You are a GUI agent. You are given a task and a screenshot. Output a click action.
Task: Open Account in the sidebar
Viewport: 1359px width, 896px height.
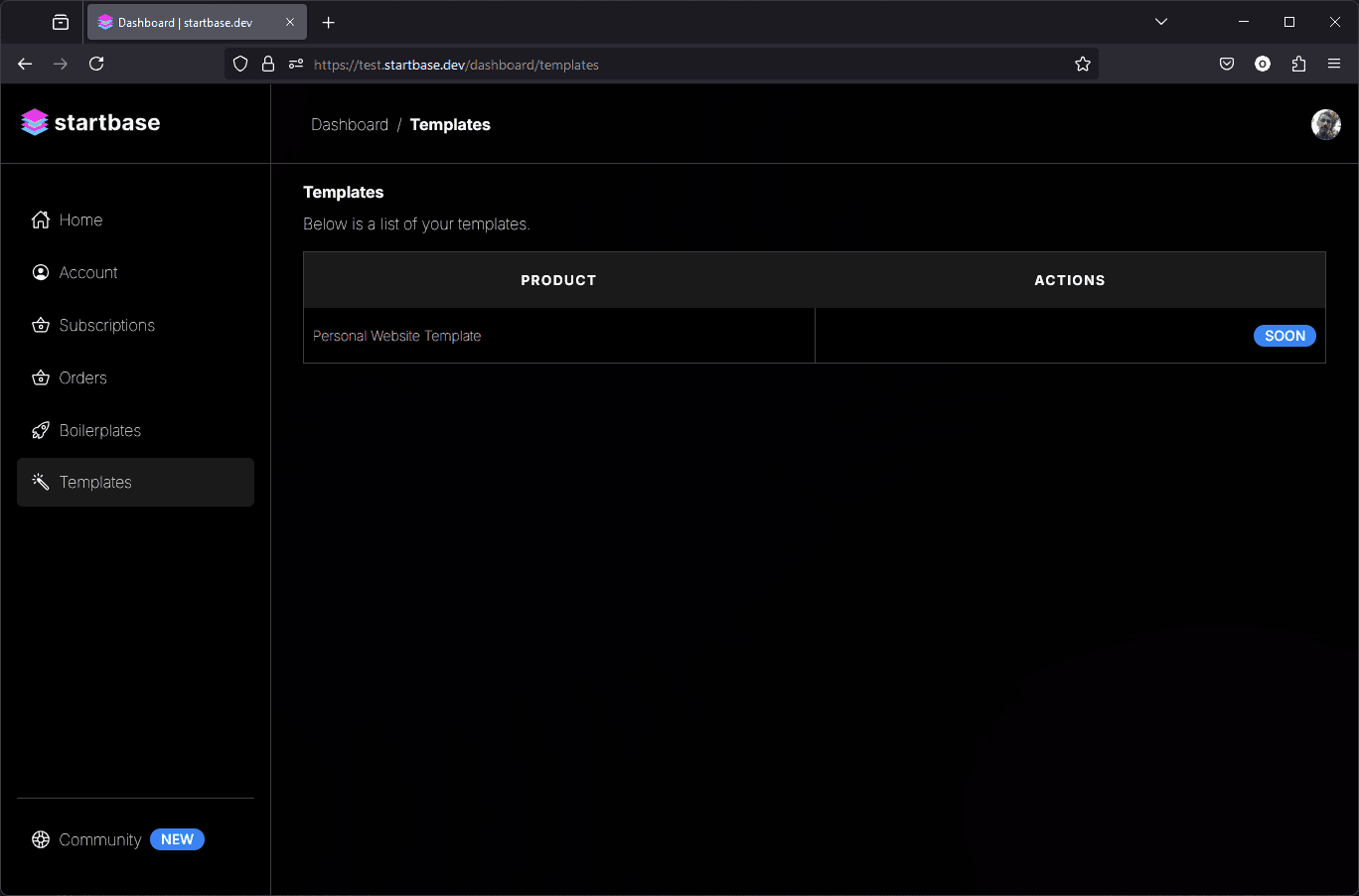[135, 272]
